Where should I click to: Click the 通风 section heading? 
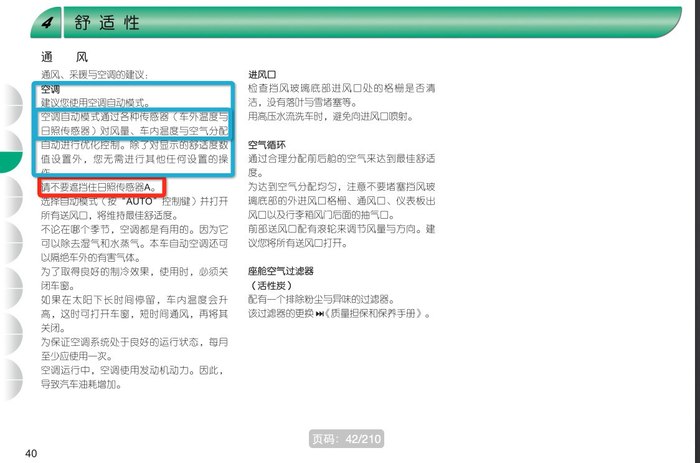coord(64,57)
